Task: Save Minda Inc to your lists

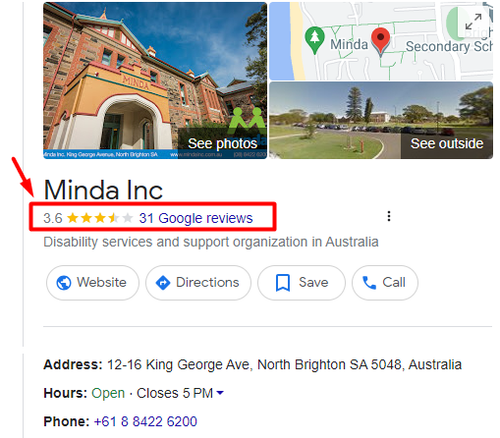Action: tap(301, 283)
